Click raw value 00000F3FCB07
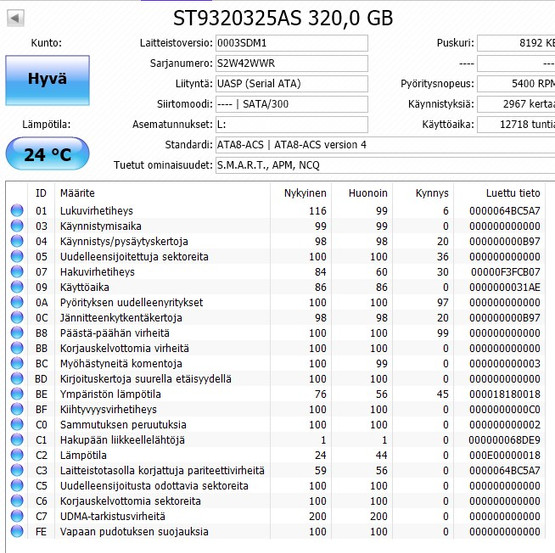 pos(505,272)
